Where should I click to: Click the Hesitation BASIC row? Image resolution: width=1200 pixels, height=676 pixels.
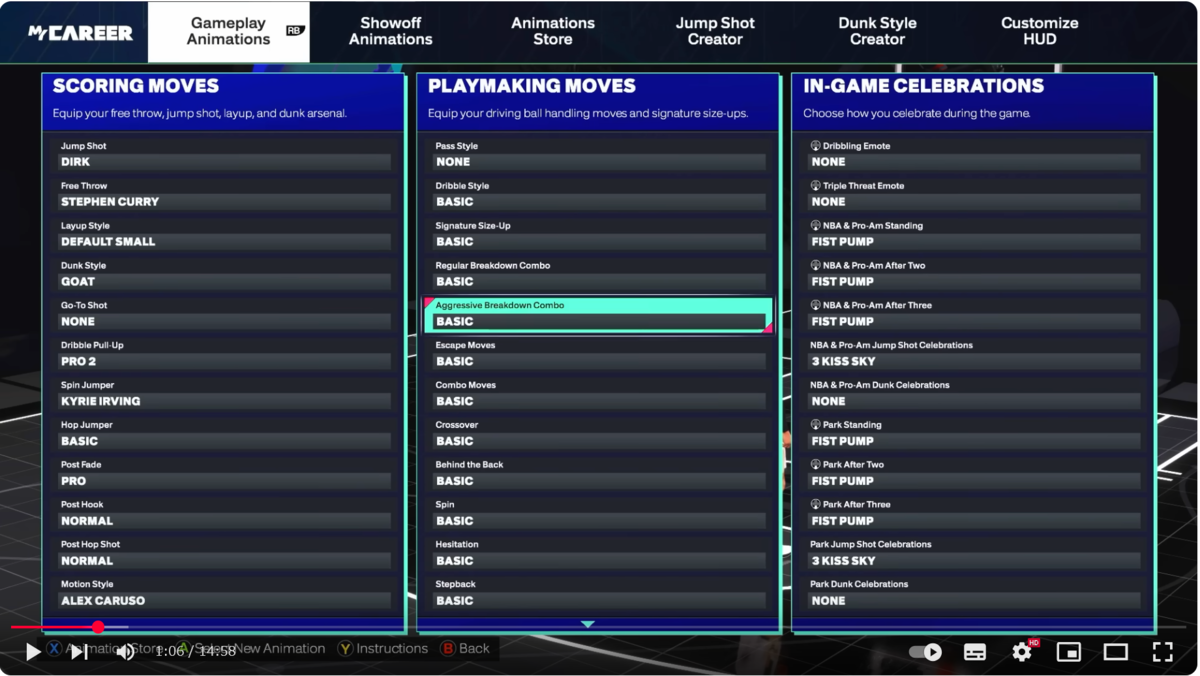(599, 553)
